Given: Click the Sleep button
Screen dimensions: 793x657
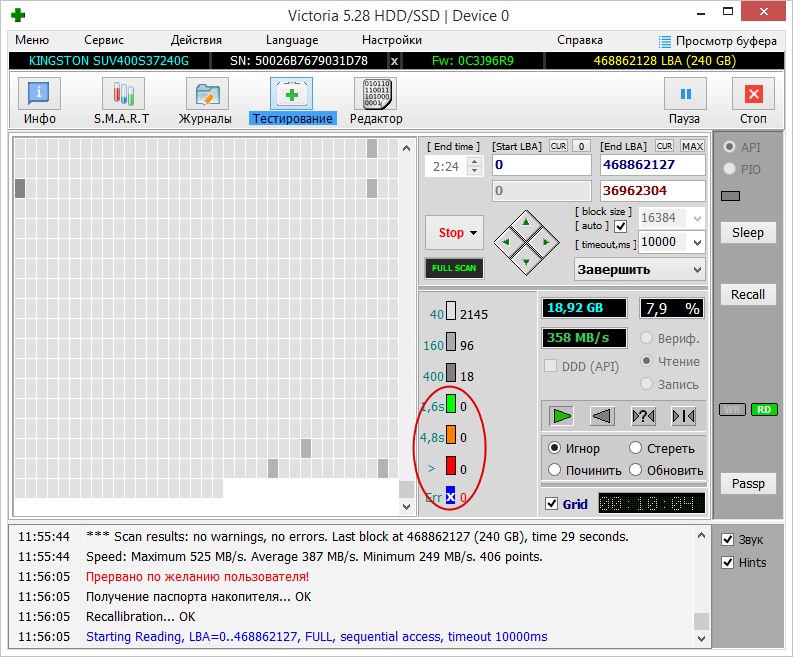Looking at the screenshot, I should tap(747, 233).
